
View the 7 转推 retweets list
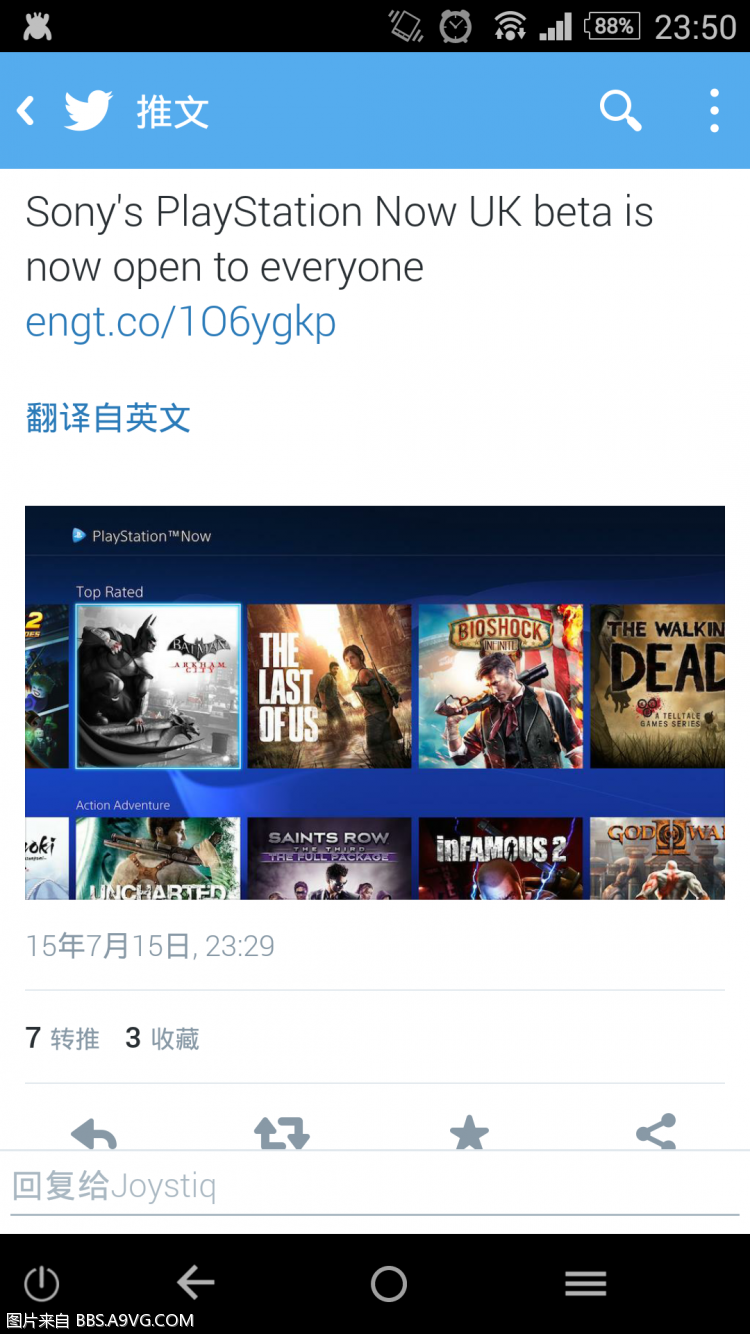point(62,1038)
